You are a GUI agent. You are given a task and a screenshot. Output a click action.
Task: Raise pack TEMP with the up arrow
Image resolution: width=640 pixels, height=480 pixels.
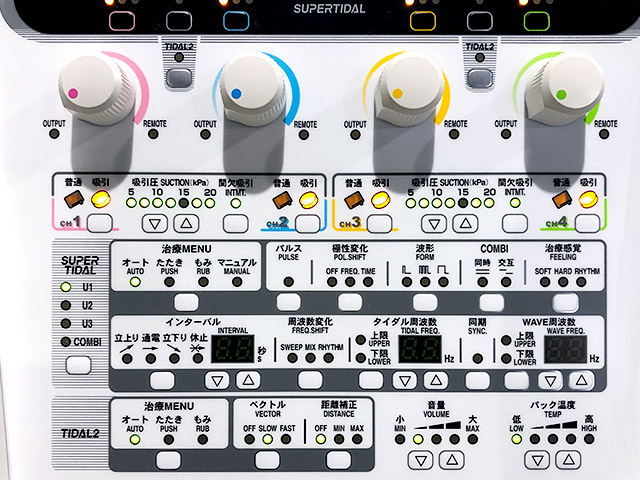tap(569, 460)
